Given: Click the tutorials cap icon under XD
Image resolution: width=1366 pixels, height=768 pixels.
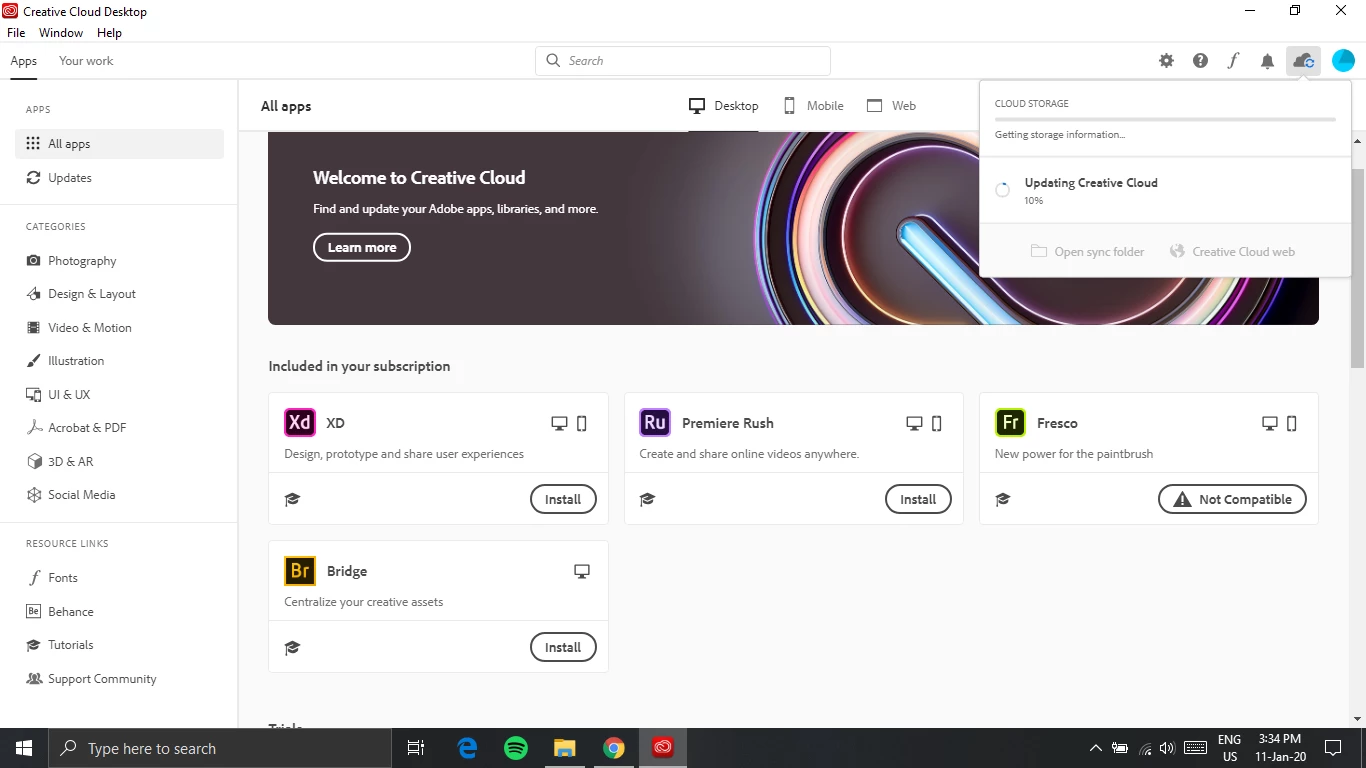Looking at the screenshot, I should click(292, 499).
